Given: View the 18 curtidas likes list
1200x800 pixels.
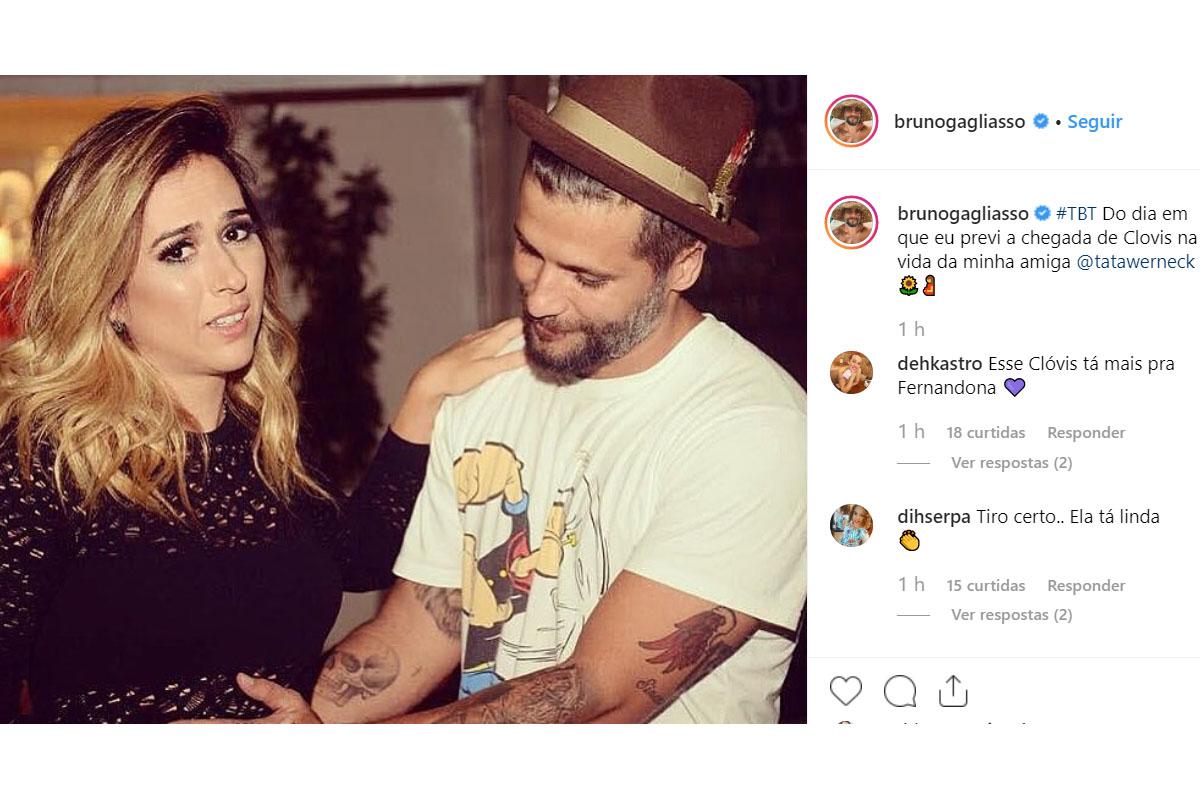Looking at the screenshot, I should tap(986, 433).
